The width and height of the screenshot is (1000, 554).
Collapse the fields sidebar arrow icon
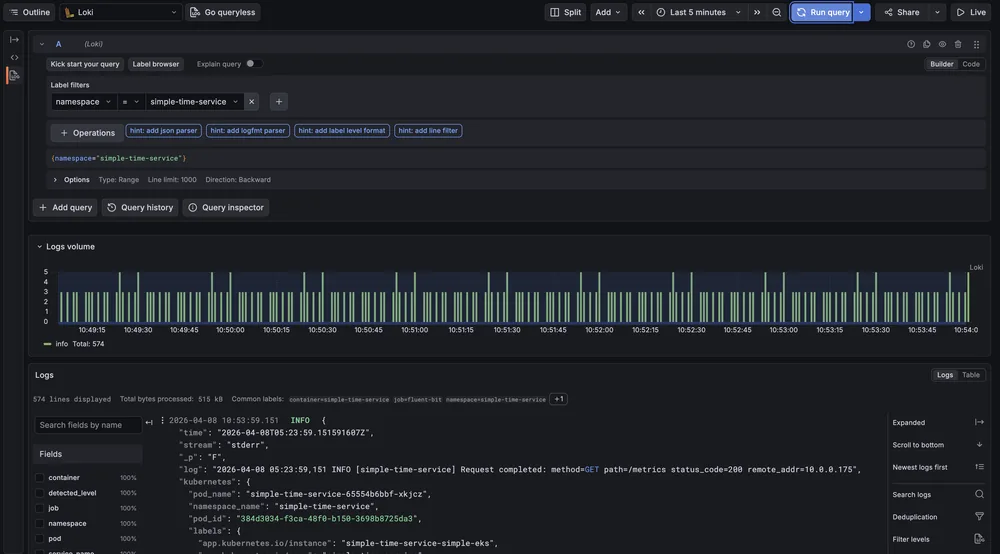(149, 422)
